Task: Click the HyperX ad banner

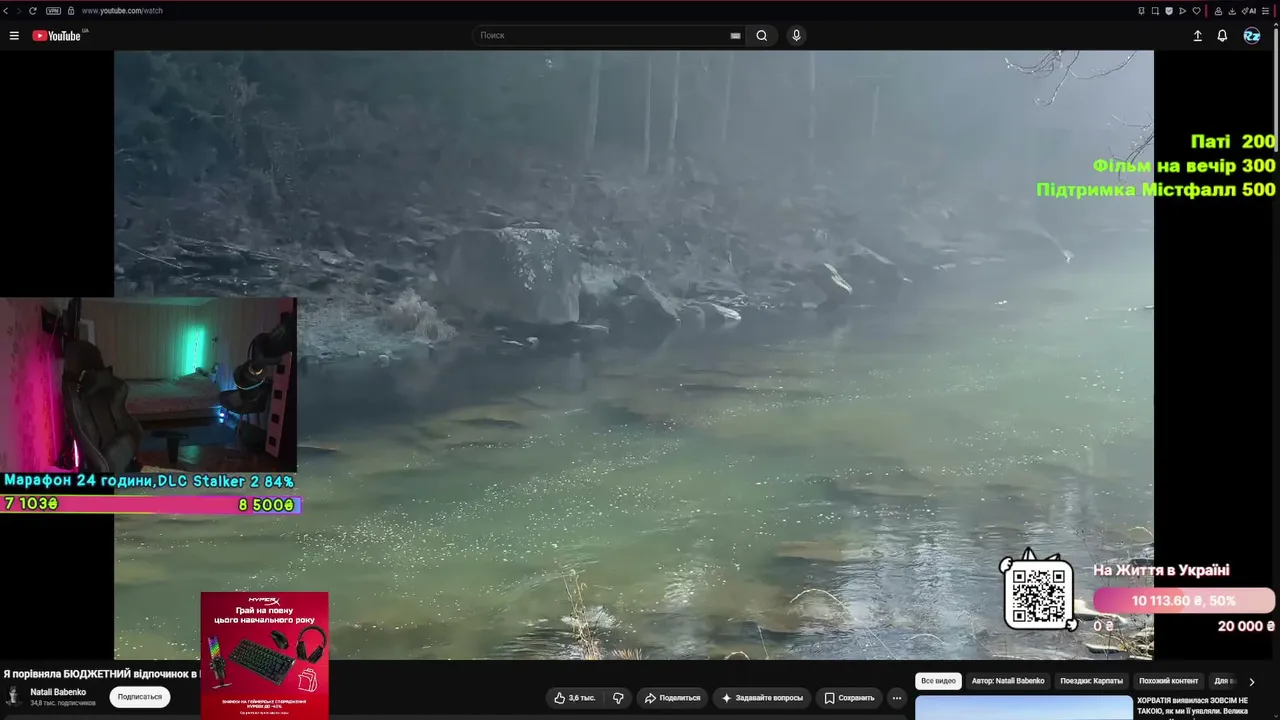Action: [x=265, y=655]
